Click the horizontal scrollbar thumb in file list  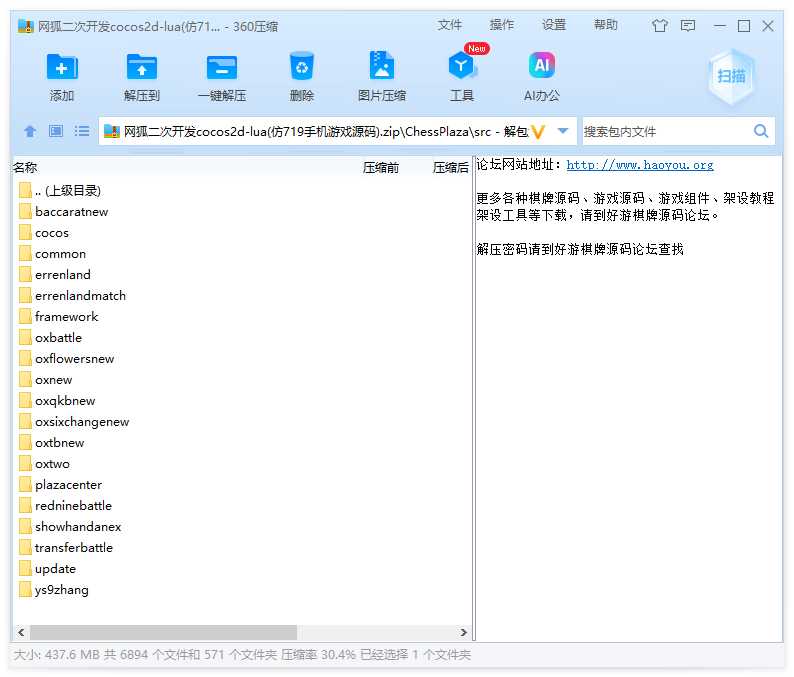tap(163, 632)
